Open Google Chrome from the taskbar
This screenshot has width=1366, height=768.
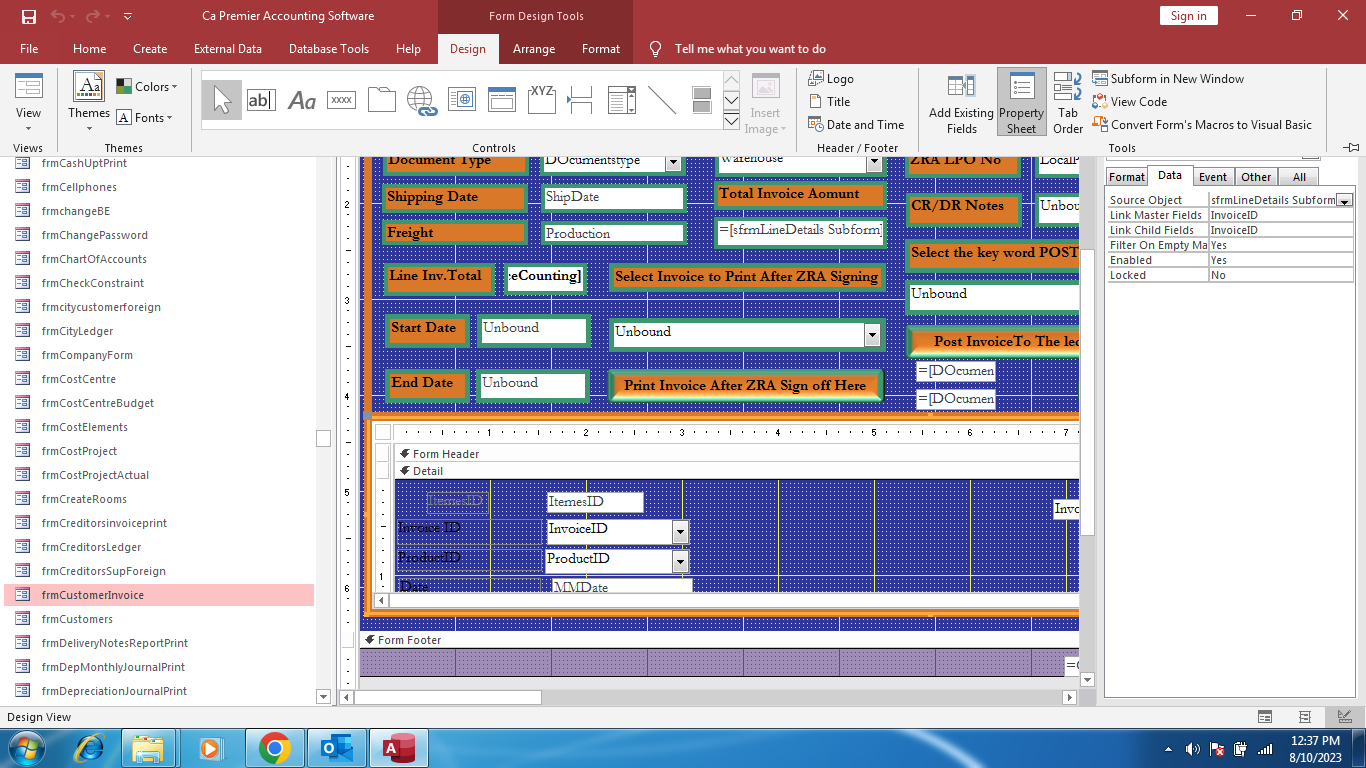[274, 748]
